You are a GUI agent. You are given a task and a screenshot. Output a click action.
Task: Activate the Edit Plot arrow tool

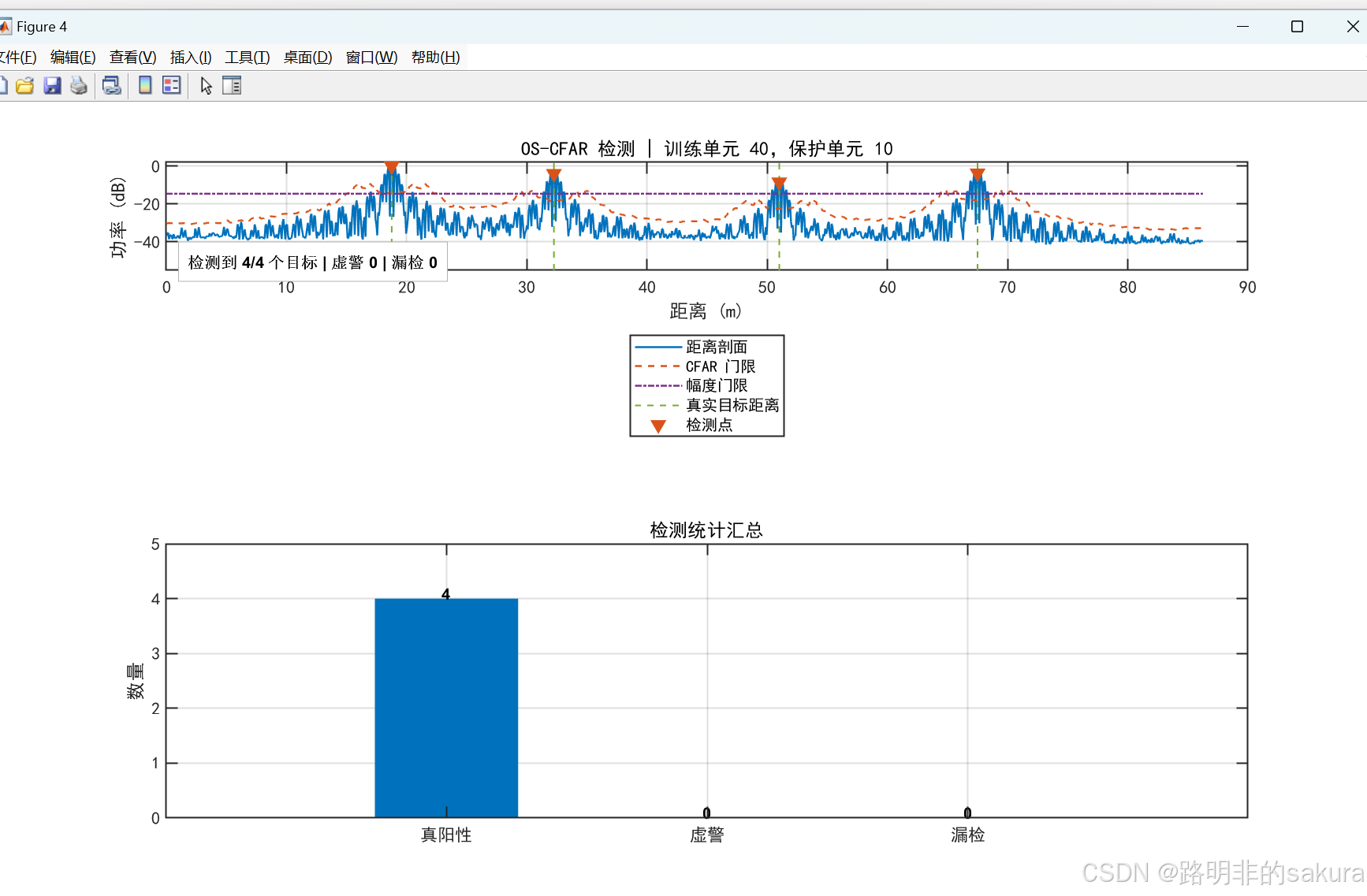tap(206, 86)
